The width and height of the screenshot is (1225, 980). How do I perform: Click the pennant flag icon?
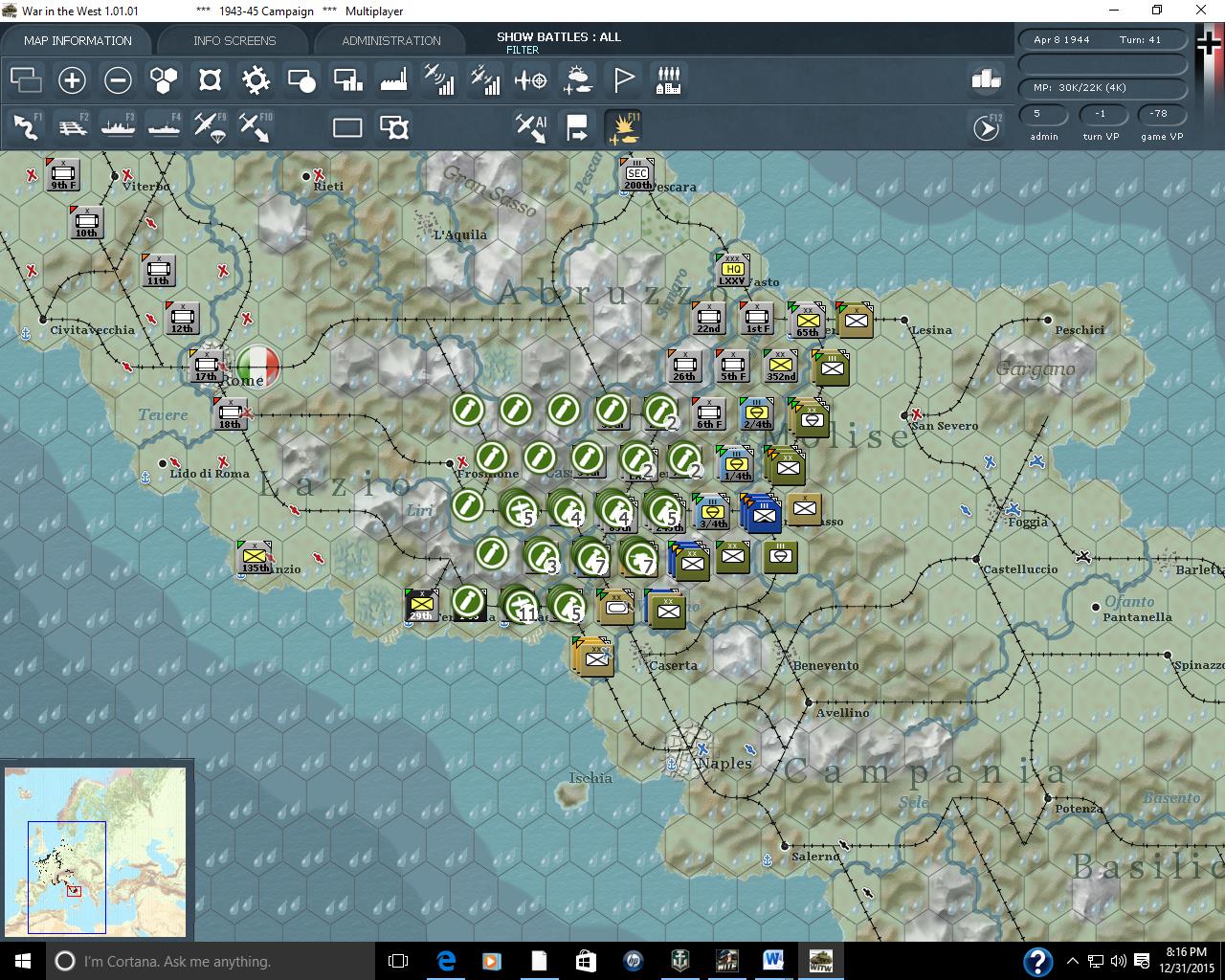[x=623, y=80]
